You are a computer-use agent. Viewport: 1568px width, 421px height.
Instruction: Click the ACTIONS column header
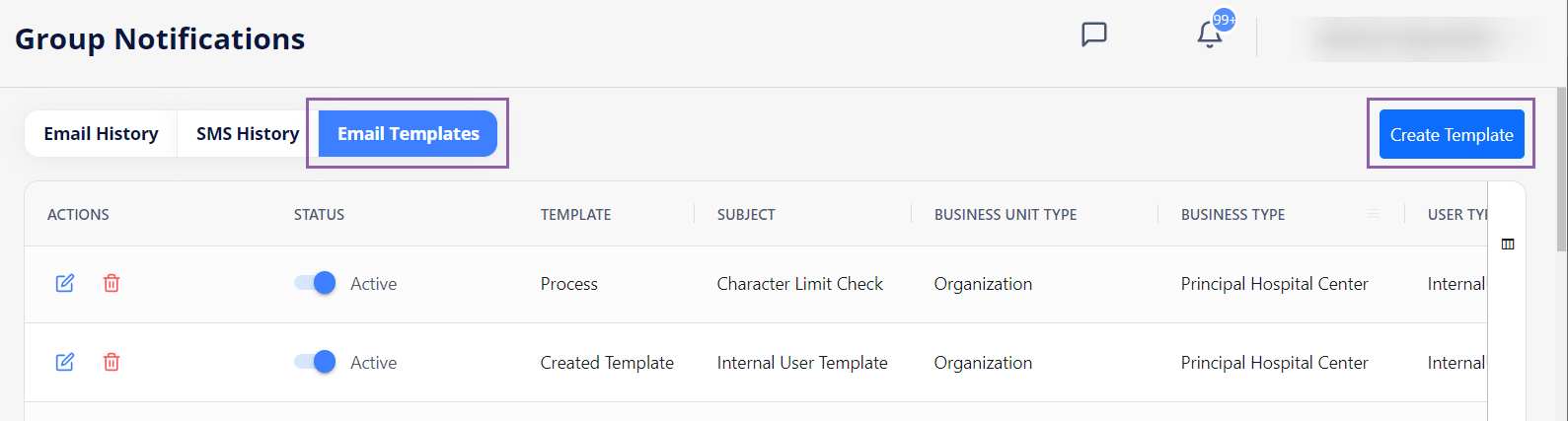(x=78, y=214)
